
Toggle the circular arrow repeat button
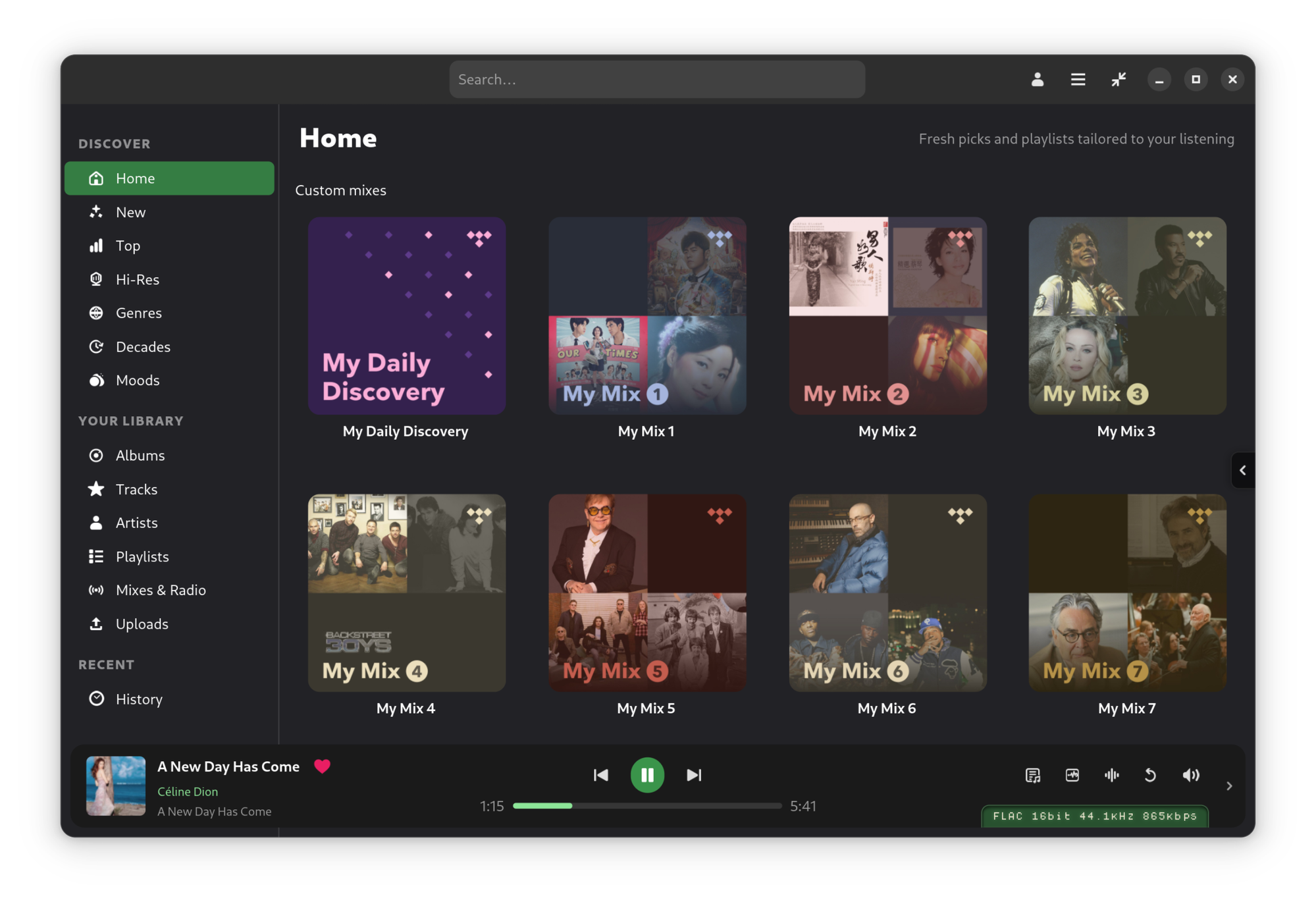[1150, 775]
